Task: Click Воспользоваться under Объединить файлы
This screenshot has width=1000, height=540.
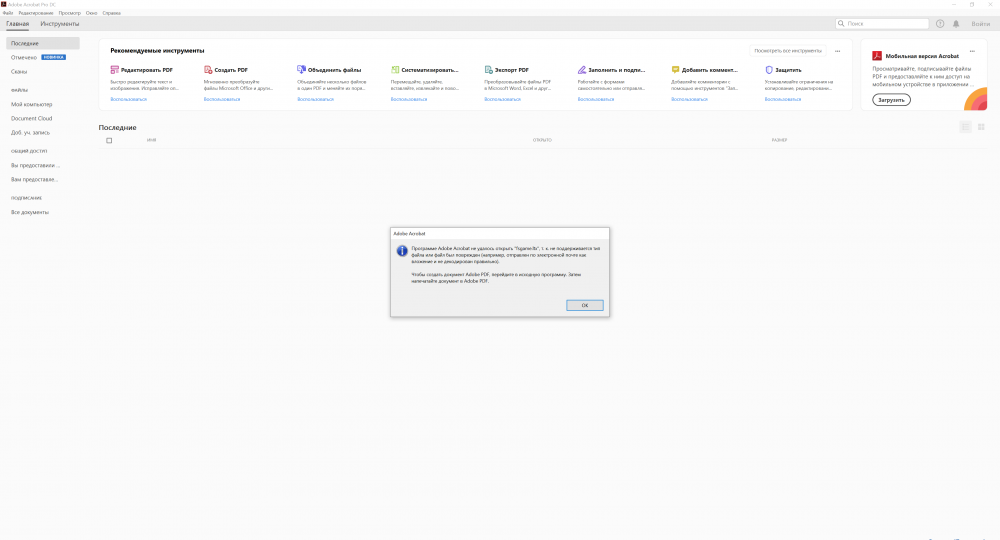Action: (x=315, y=99)
